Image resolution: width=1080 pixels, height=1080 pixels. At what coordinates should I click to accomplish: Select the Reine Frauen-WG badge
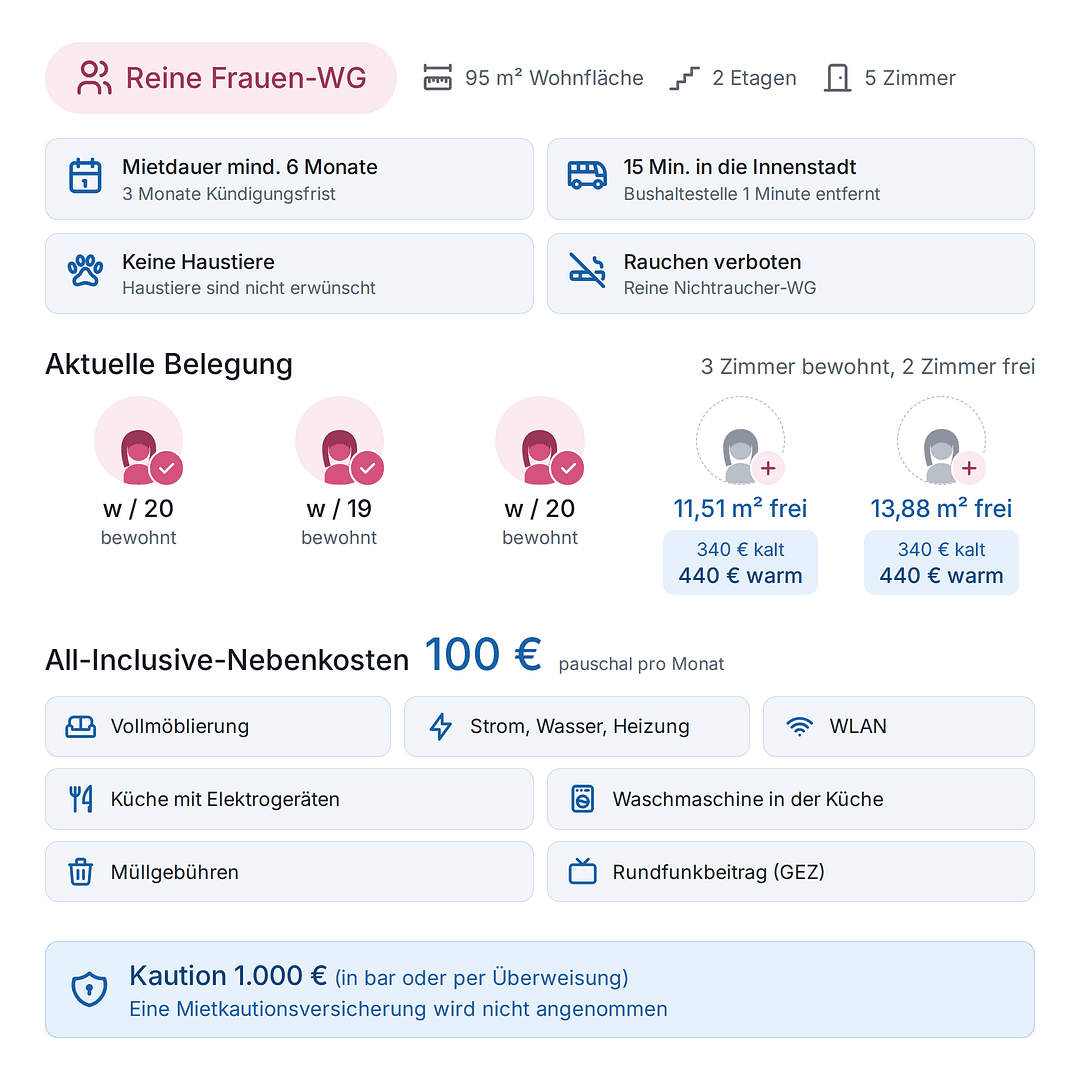click(221, 78)
